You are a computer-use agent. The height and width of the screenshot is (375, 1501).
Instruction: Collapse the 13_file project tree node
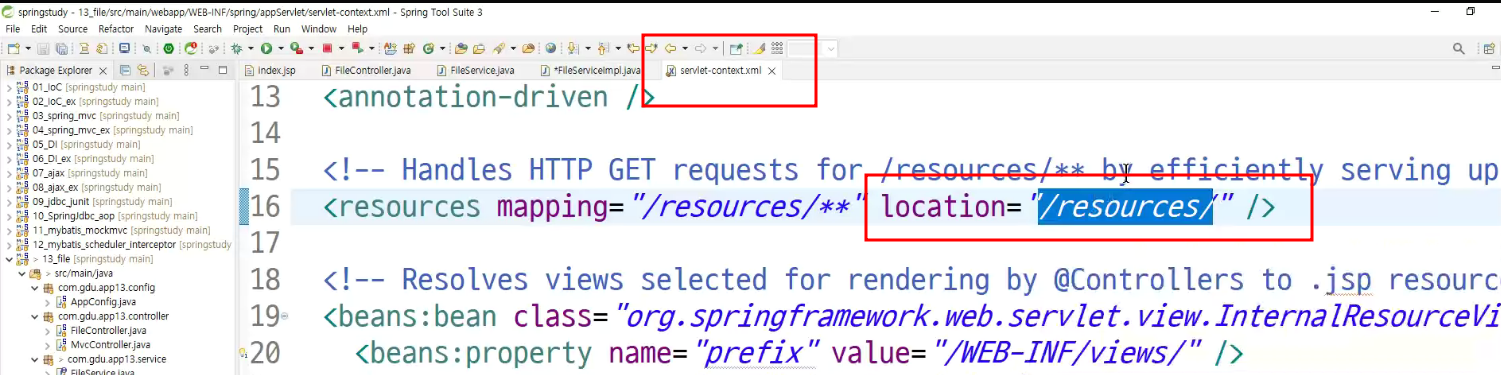tap(9, 259)
